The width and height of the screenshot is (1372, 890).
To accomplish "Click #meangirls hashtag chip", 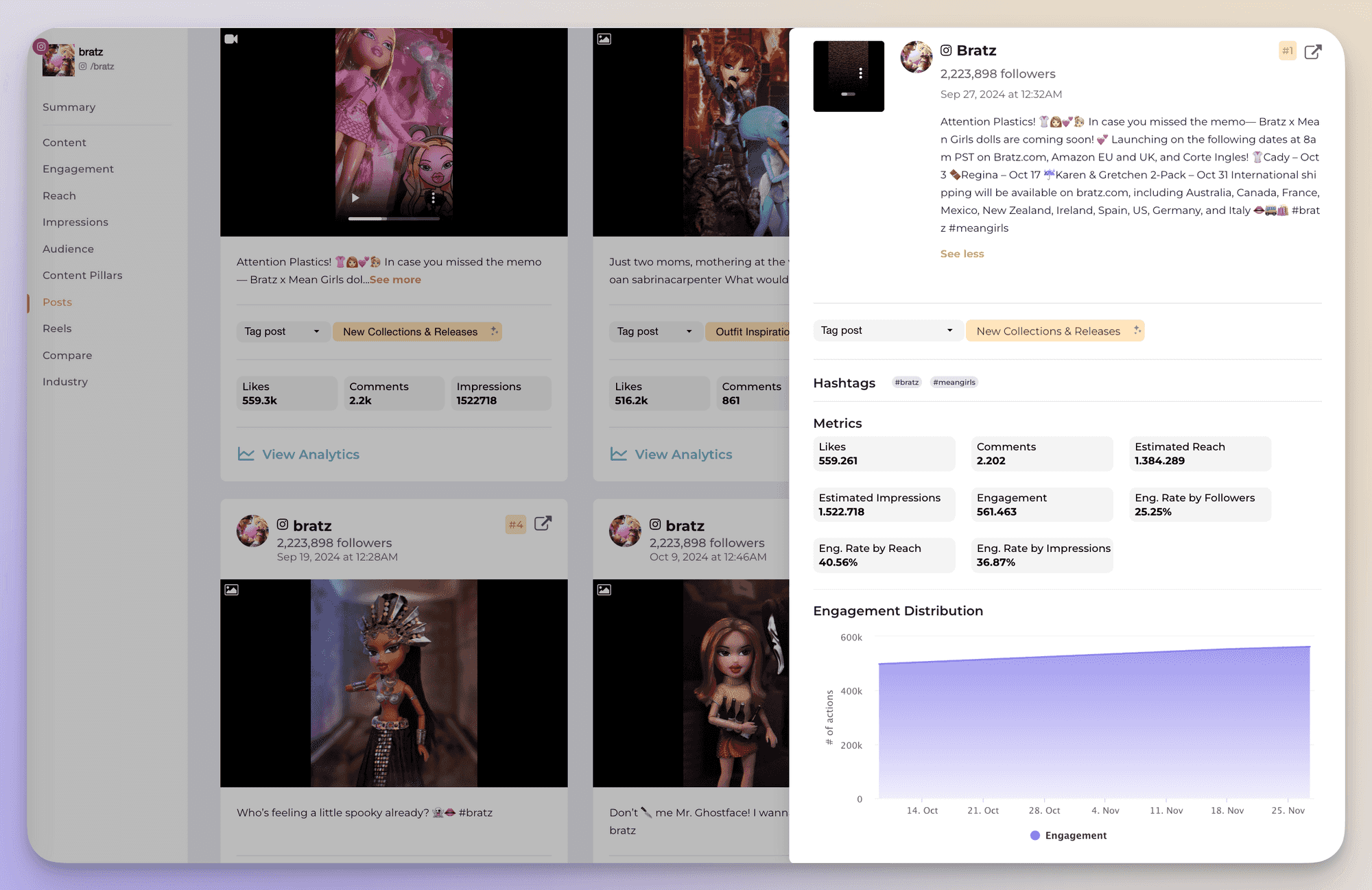I will click(954, 382).
